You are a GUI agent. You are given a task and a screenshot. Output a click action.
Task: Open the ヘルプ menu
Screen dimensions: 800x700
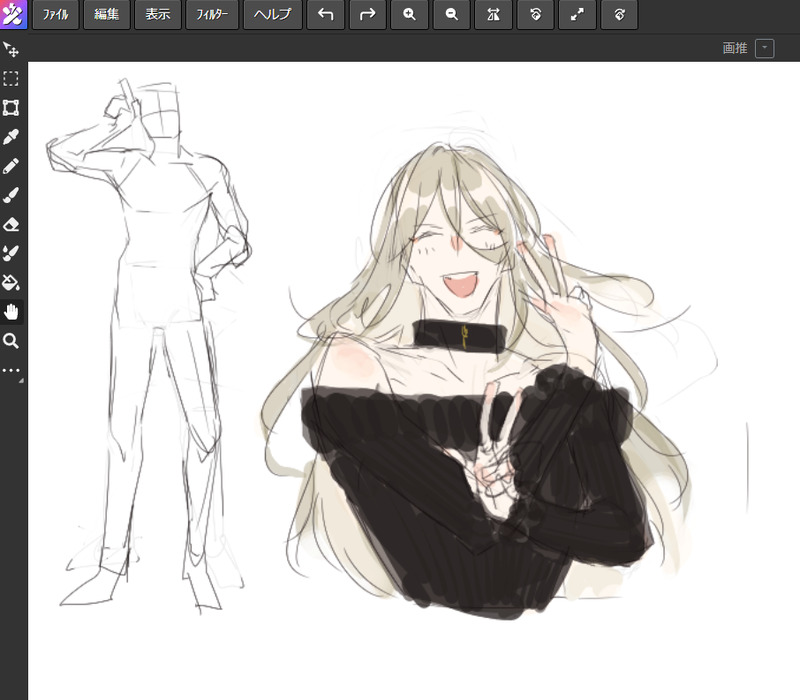273,14
